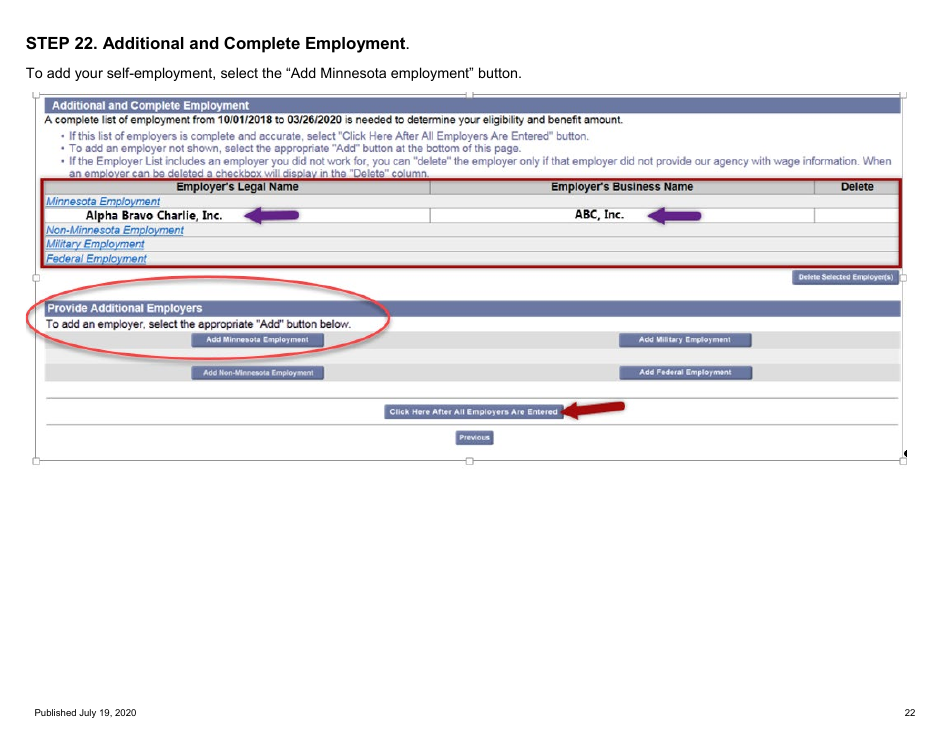Select the Add Minnesota Employment button
The width and height of the screenshot is (950, 735).
257,339
